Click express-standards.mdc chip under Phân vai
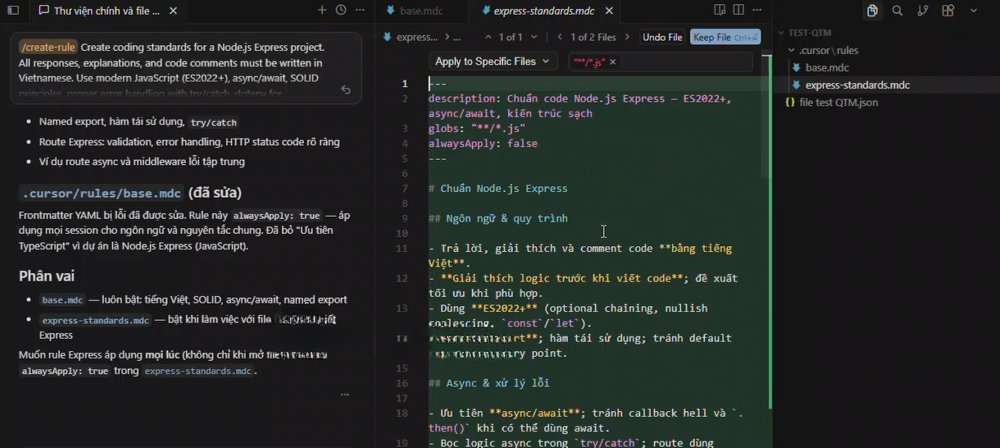 click(x=96, y=320)
